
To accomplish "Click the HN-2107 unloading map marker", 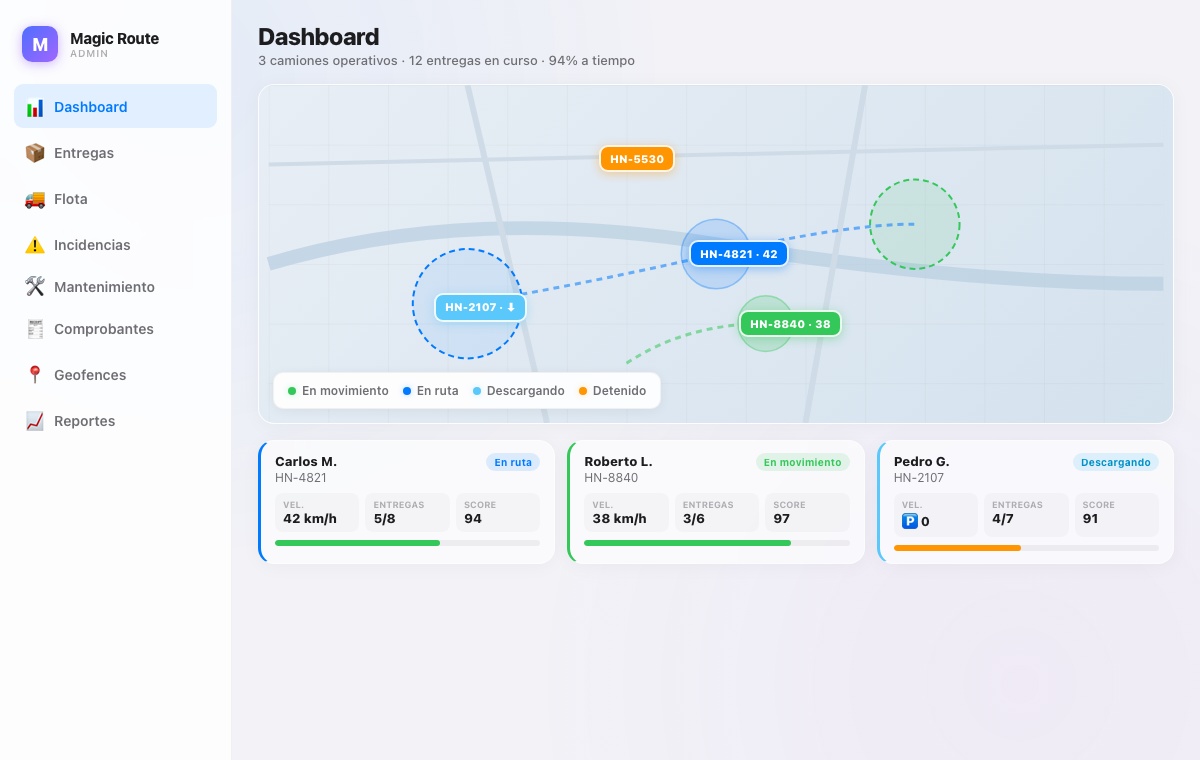I will 480,307.
